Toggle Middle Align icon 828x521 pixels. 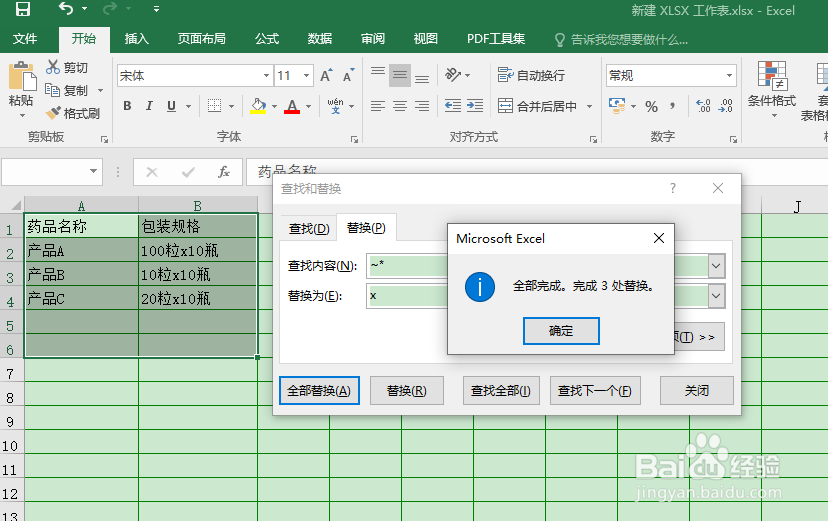pyautogui.click(x=400, y=75)
